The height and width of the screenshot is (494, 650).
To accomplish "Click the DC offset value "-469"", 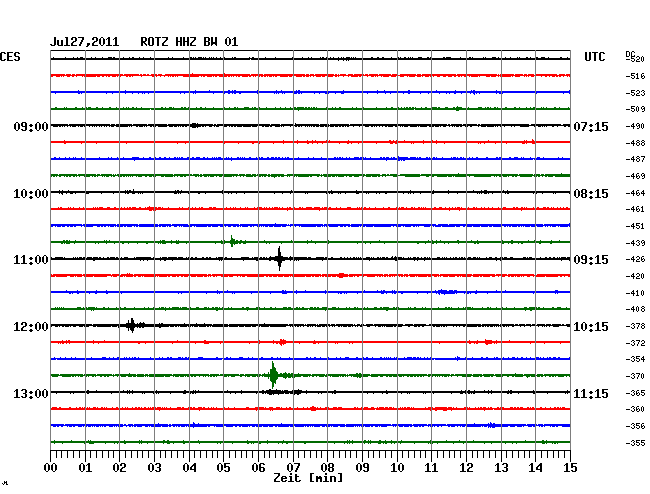I will pyautogui.click(x=635, y=177).
